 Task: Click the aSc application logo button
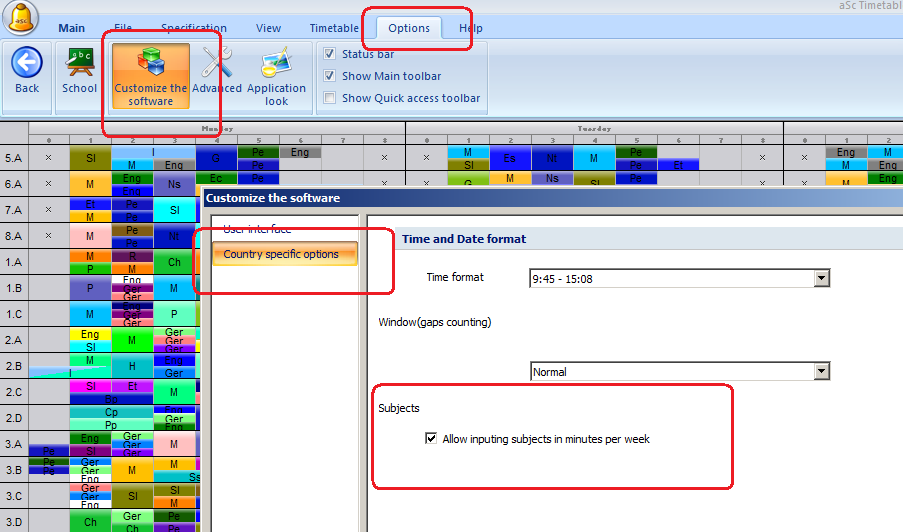pyautogui.click(x=20, y=19)
